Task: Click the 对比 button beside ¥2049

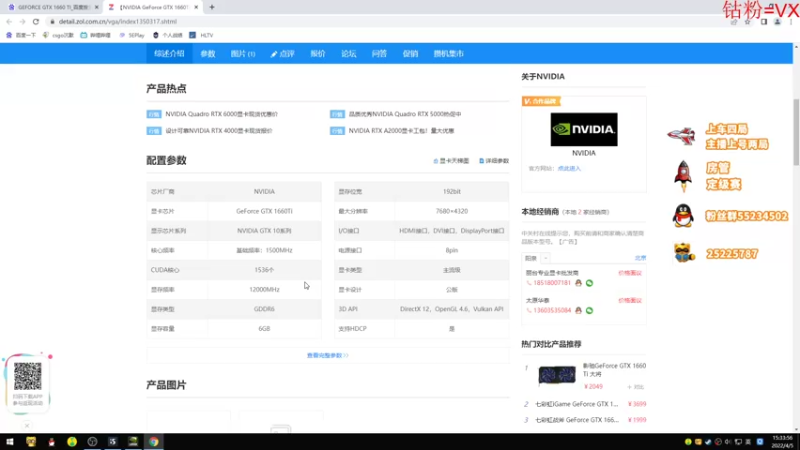Action: point(636,387)
